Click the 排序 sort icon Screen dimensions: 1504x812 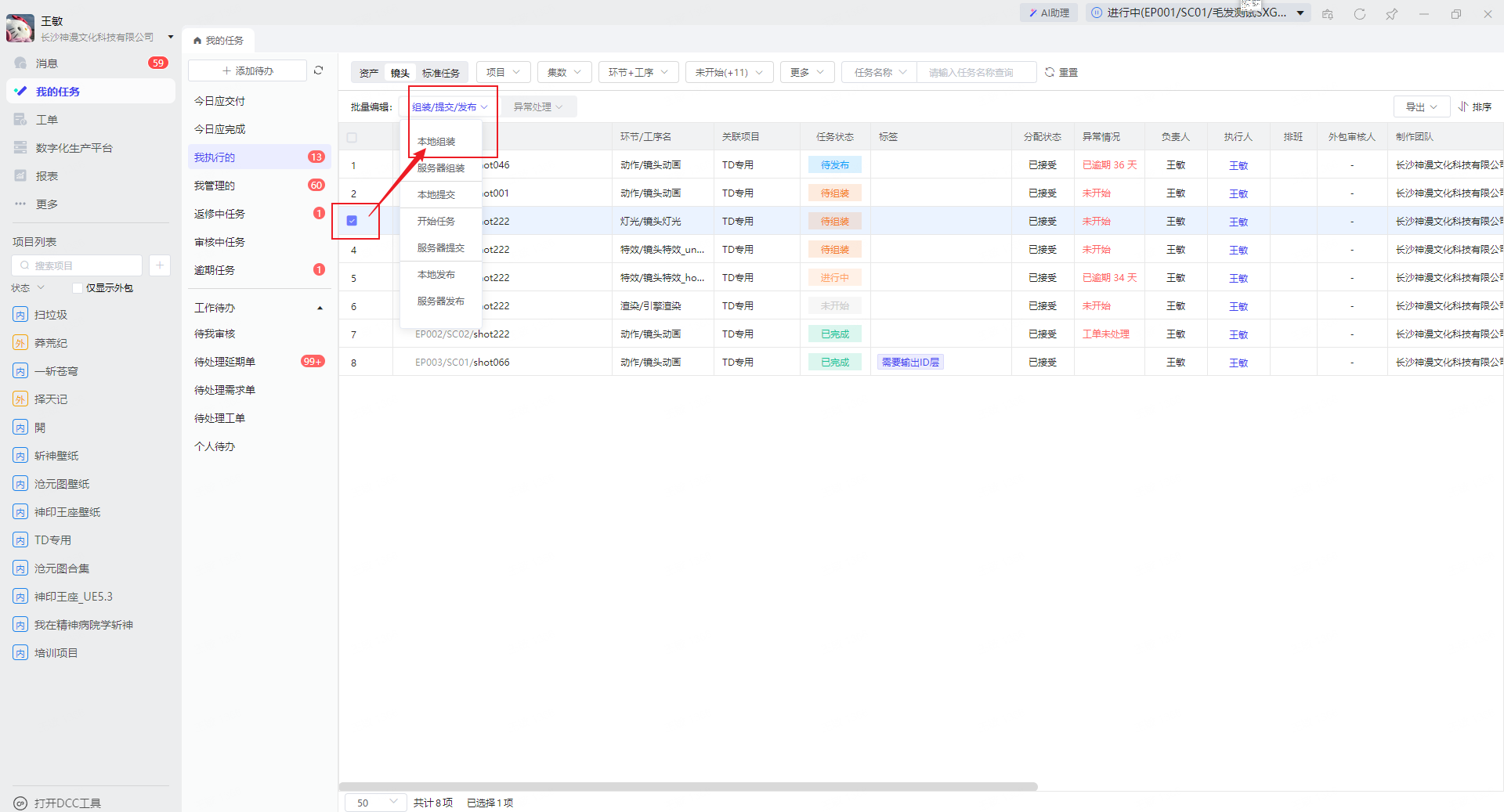(x=1462, y=106)
